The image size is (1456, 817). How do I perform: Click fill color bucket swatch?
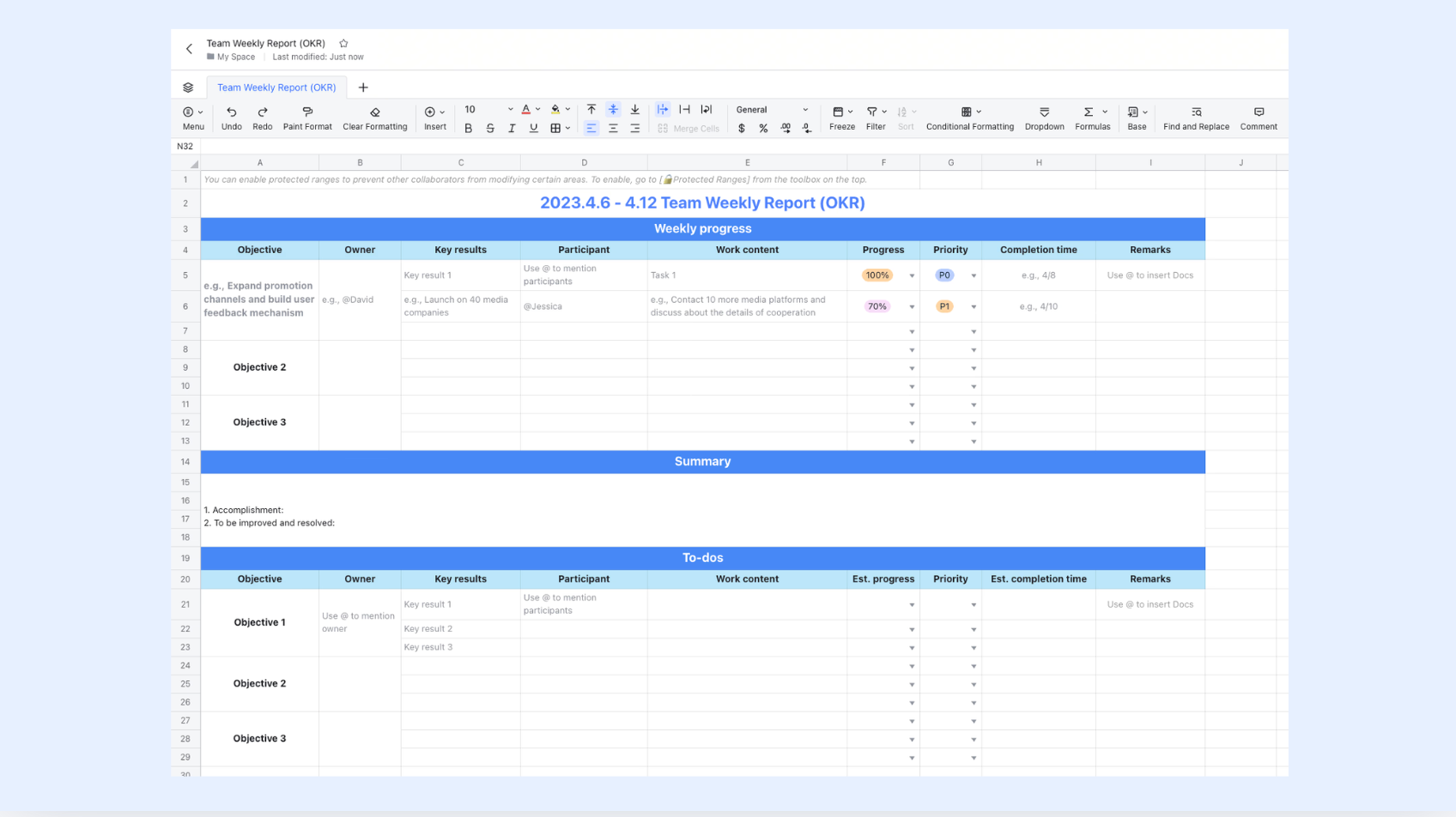tap(555, 110)
